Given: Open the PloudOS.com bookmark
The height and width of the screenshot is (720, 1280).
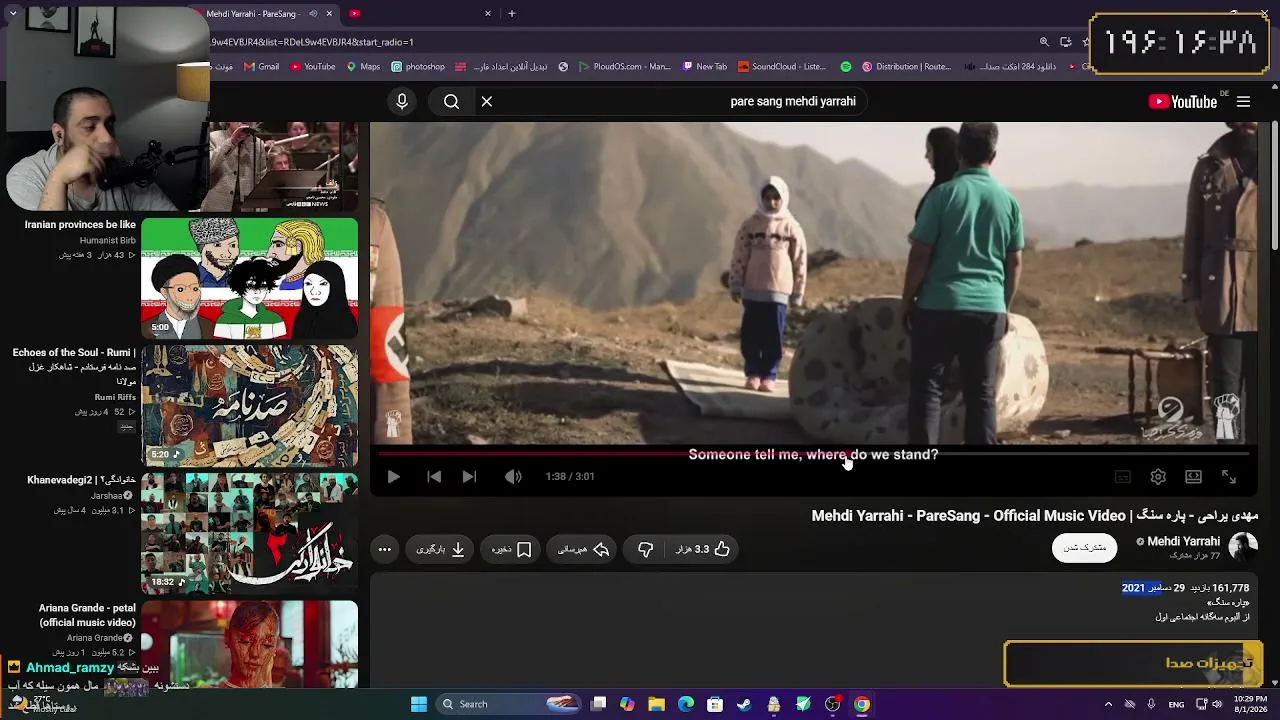Looking at the screenshot, I should pos(625,67).
